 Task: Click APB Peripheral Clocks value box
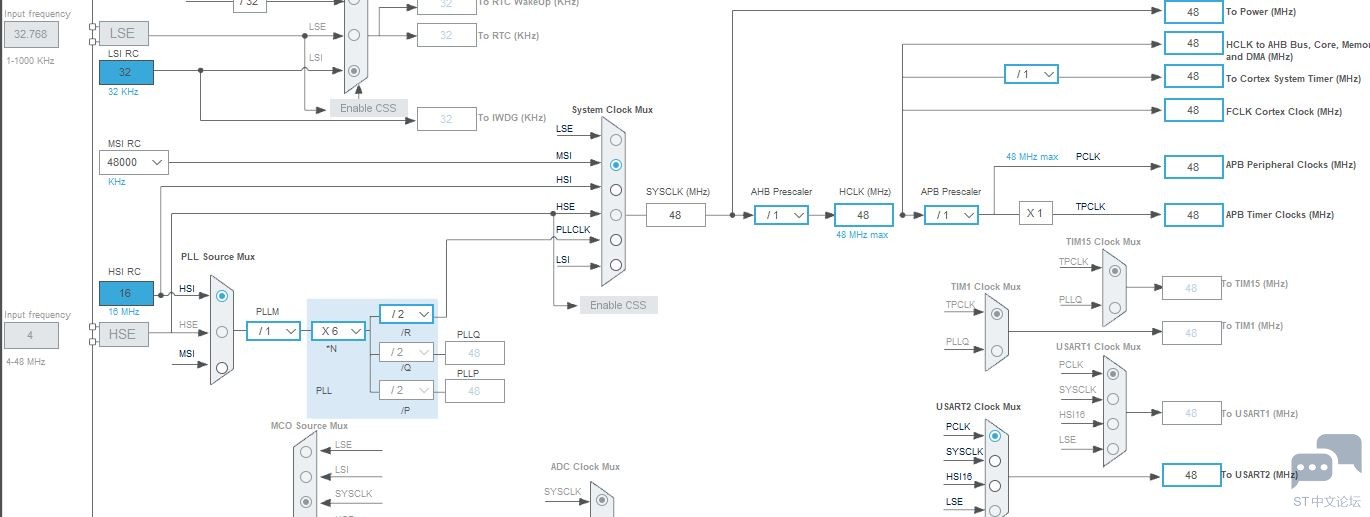click(1193, 167)
